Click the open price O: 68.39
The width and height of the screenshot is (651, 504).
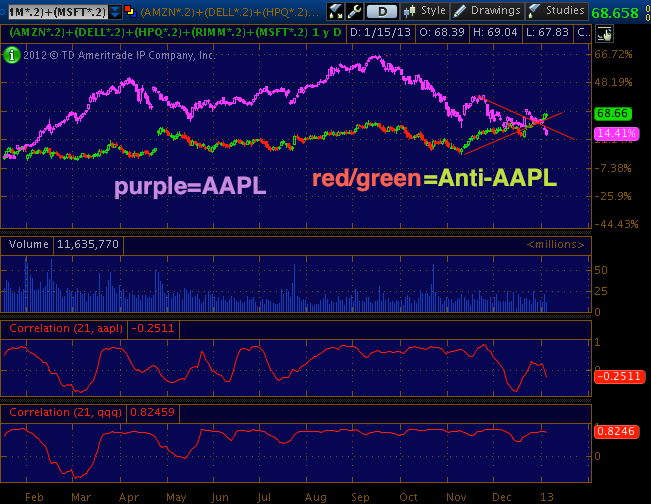(442, 32)
